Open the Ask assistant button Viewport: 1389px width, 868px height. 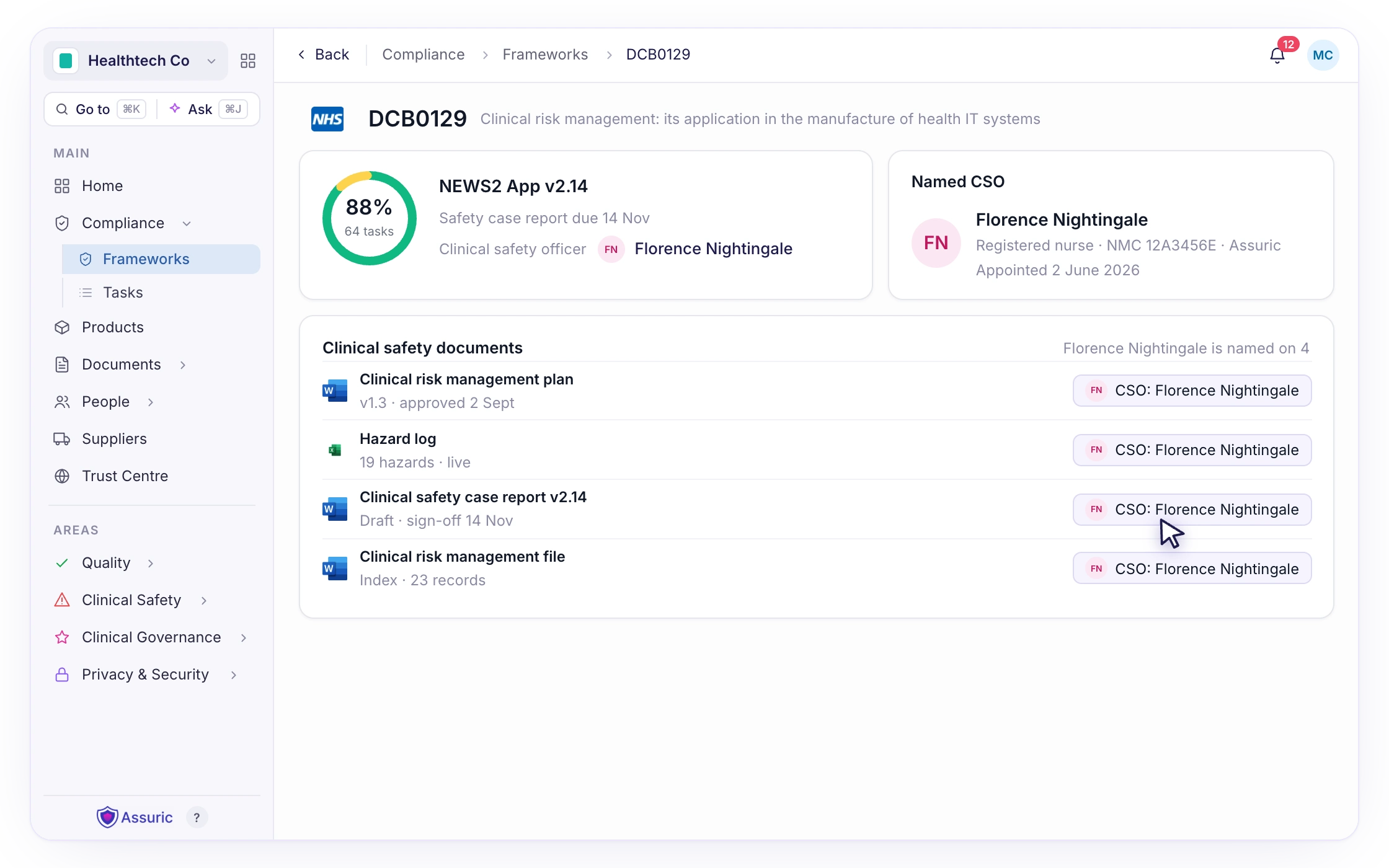(x=208, y=109)
